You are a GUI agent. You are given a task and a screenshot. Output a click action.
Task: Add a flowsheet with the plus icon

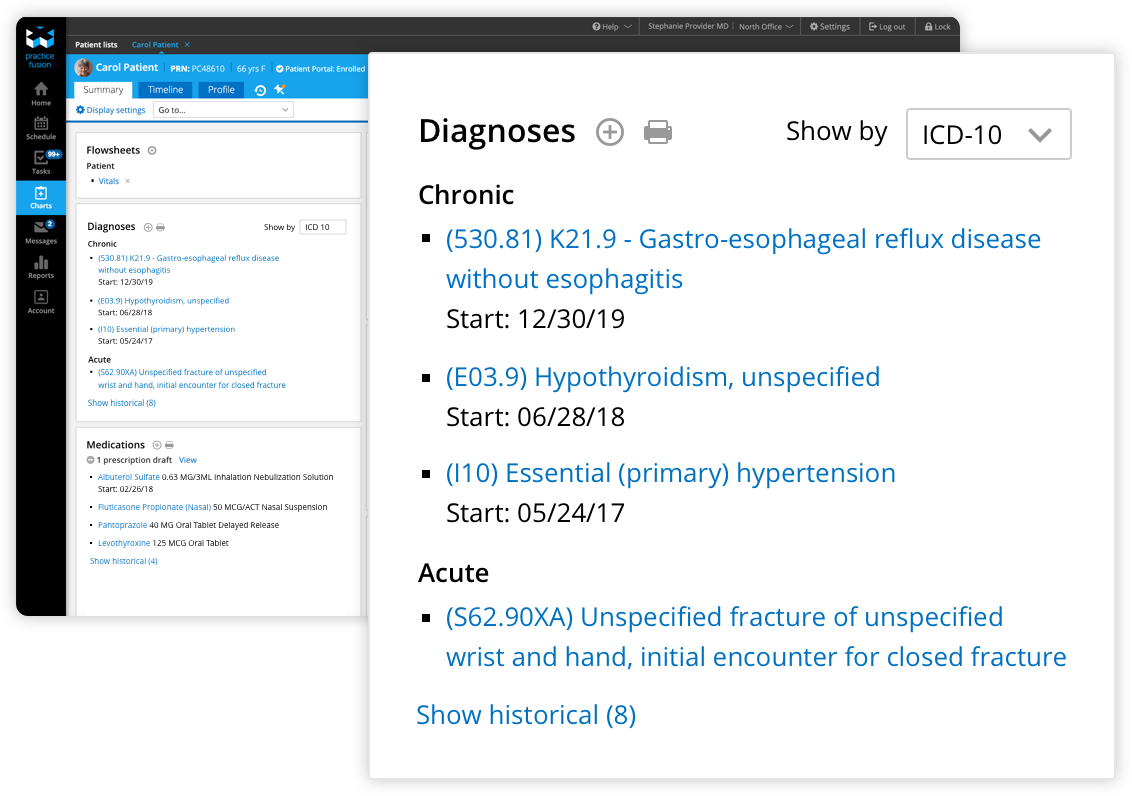152,151
